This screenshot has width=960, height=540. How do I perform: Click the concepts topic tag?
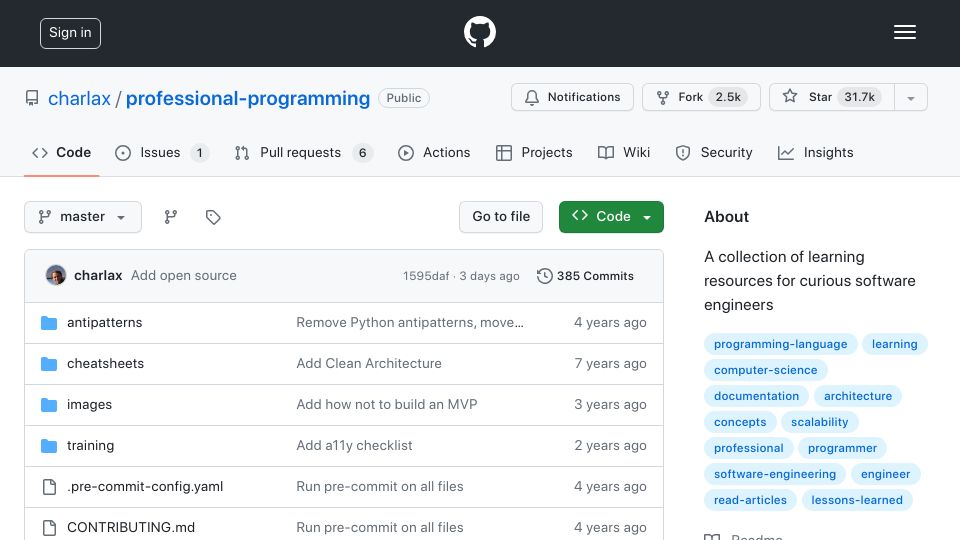pyautogui.click(x=740, y=422)
